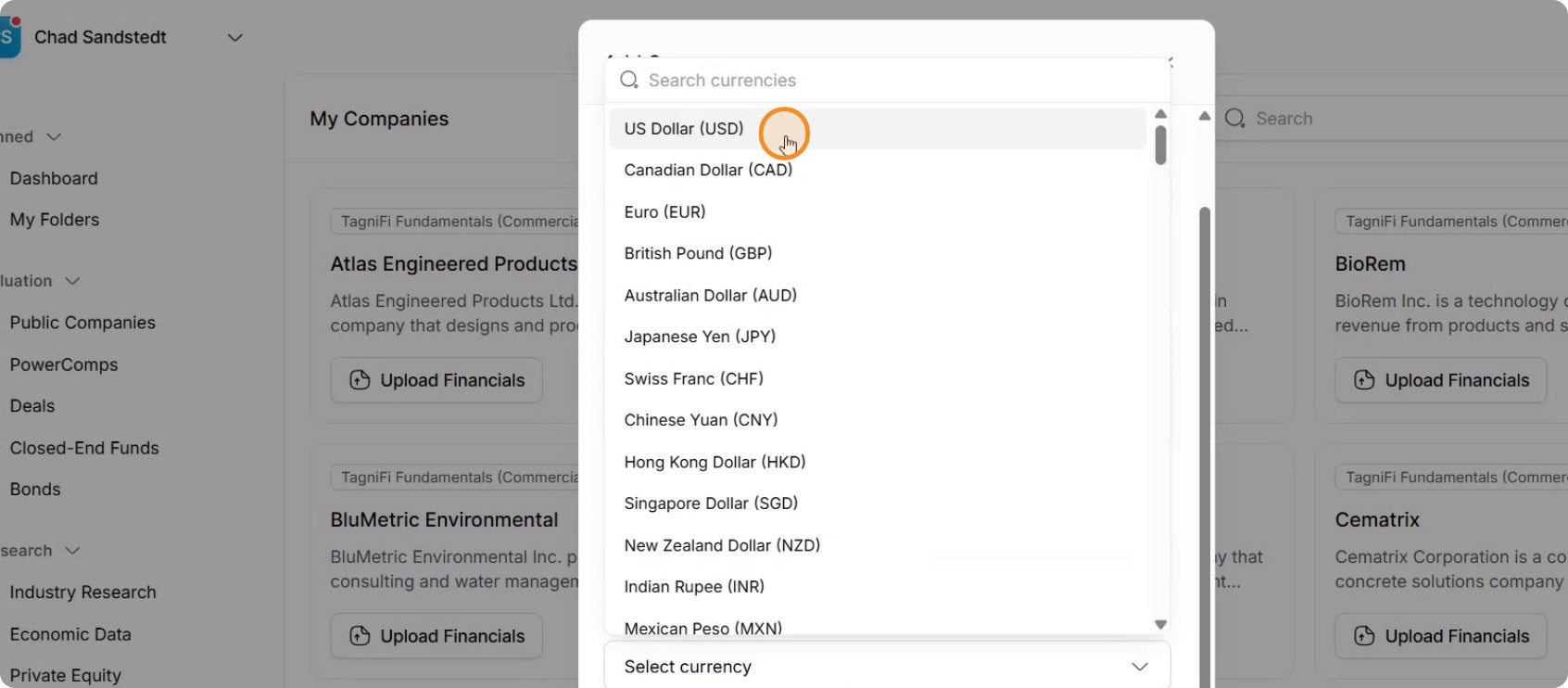Upload Financials for Cematrix
This screenshot has width=1568, height=688.
pyautogui.click(x=1441, y=636)
